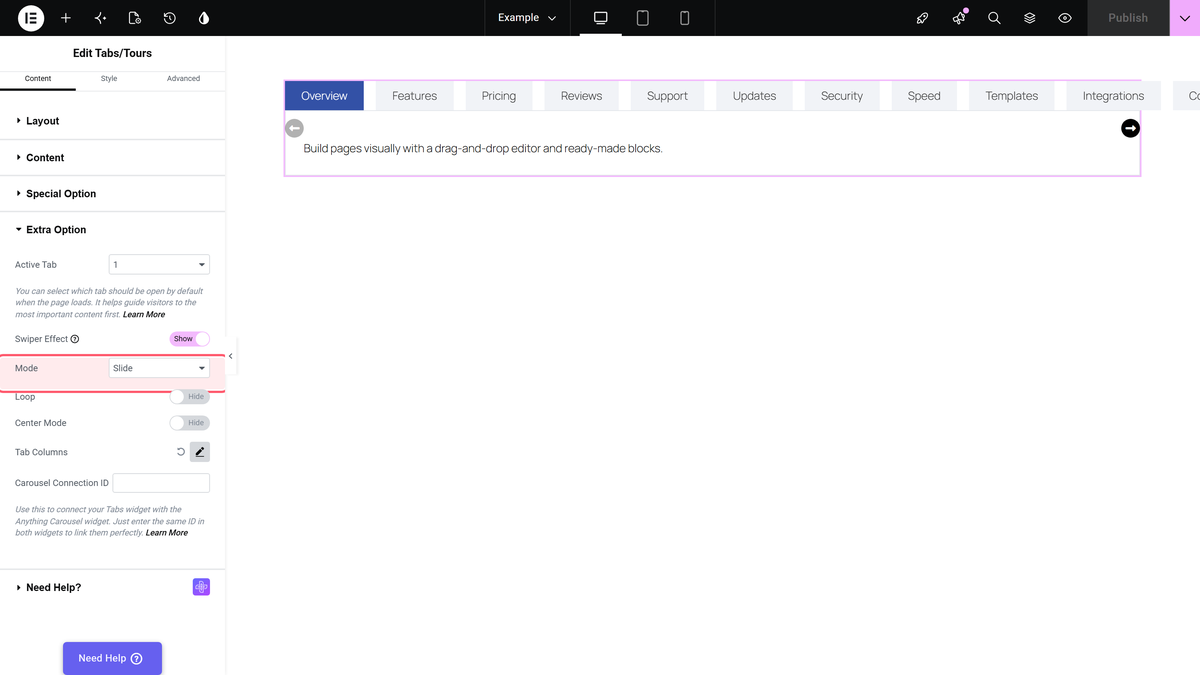The width and height of the screenshot is (1200, 675).
Task: Go to next tab with right arrow
Action: (1130, 128)
